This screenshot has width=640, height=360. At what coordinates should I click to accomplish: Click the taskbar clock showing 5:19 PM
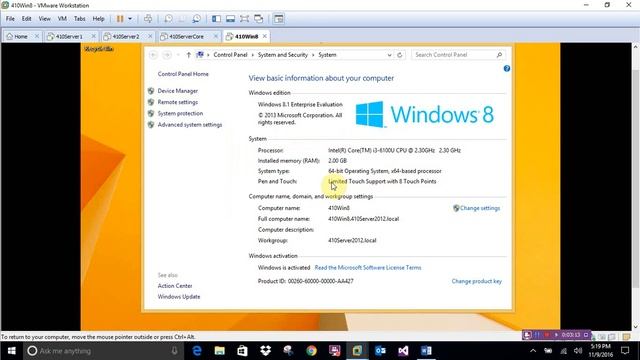point(600,351)
